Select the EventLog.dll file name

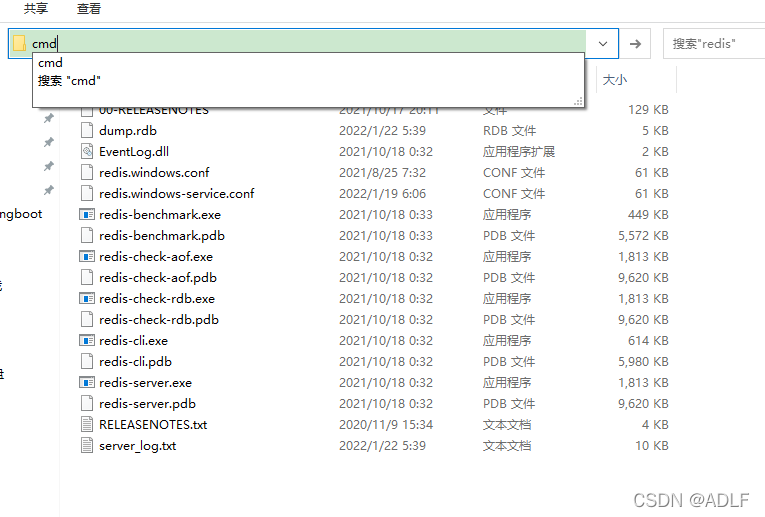click(134, 152)
